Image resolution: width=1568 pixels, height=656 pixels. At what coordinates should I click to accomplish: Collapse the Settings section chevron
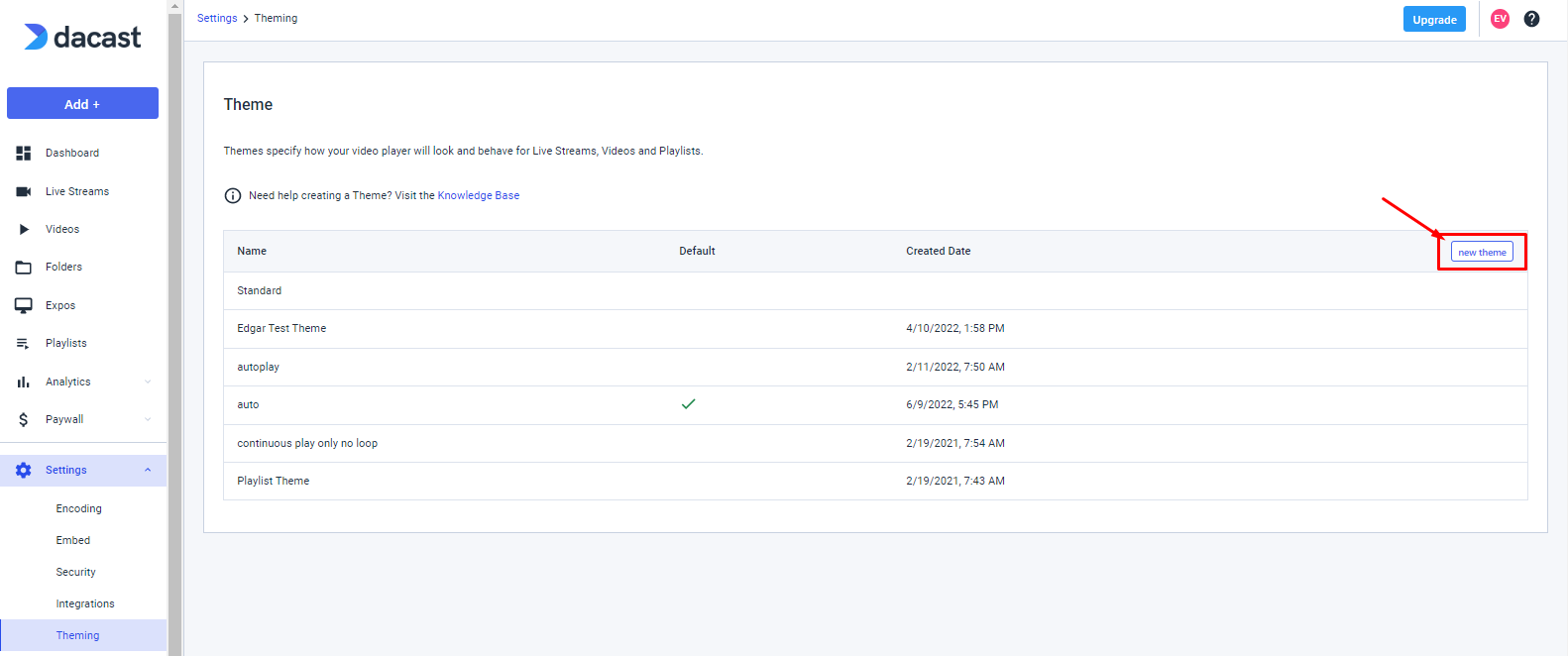(x=148, y=470)
